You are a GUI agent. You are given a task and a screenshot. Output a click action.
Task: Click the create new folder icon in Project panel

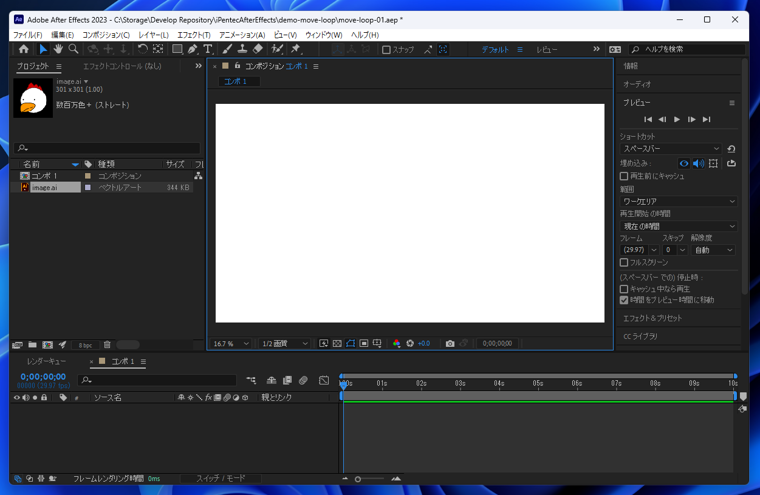[32, 345]
